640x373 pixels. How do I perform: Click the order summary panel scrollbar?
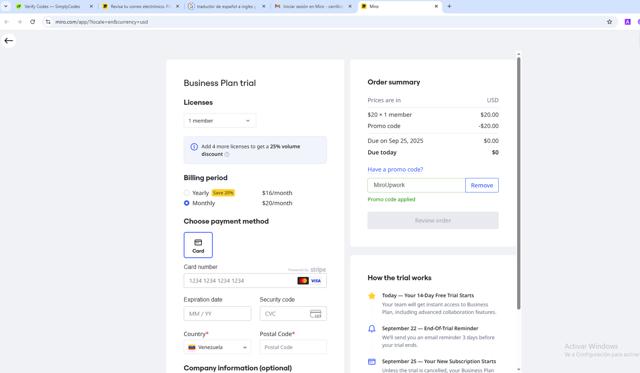(518, 183)
